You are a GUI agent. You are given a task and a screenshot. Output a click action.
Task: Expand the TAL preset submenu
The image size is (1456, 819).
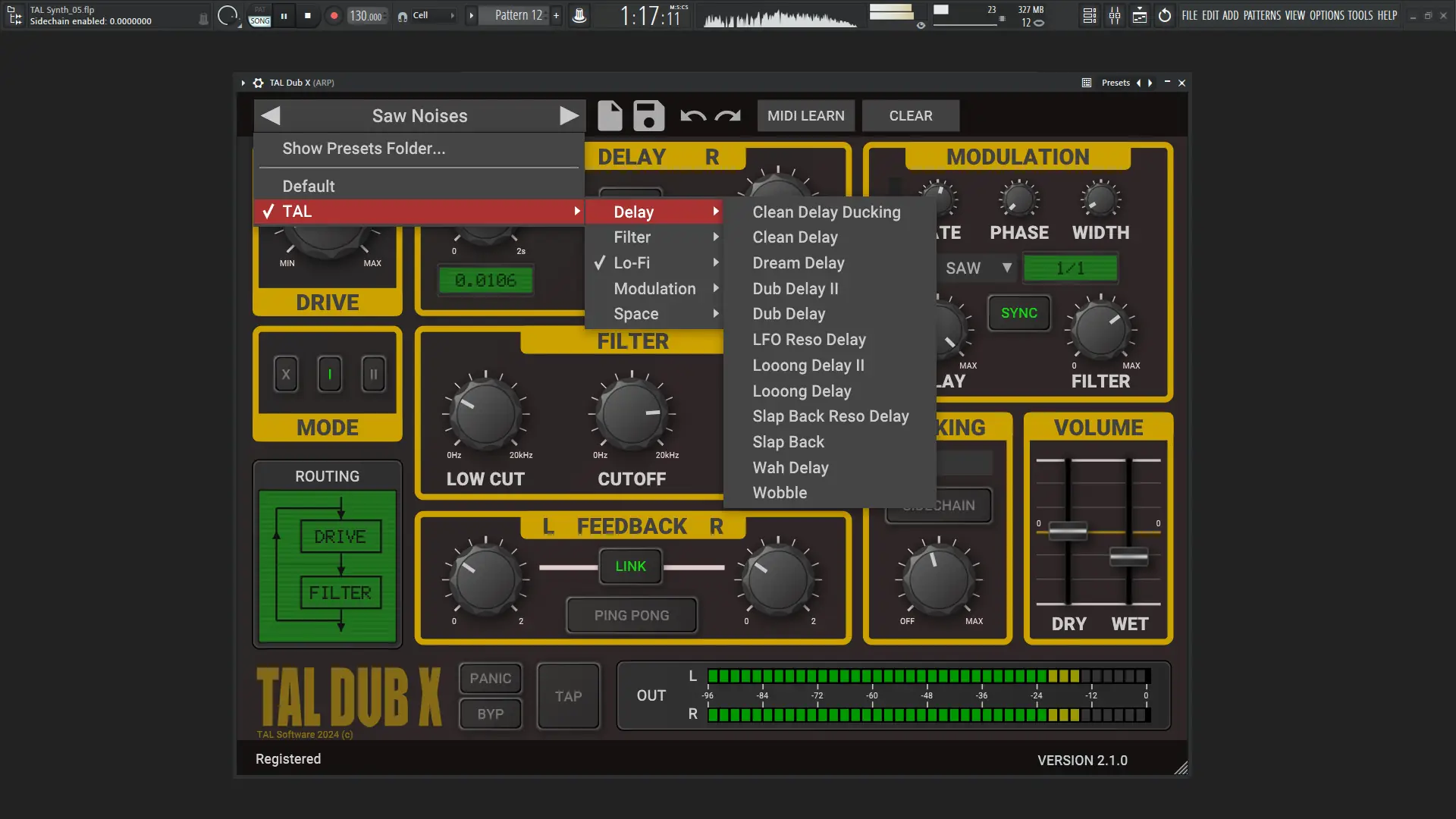(419, 212)
